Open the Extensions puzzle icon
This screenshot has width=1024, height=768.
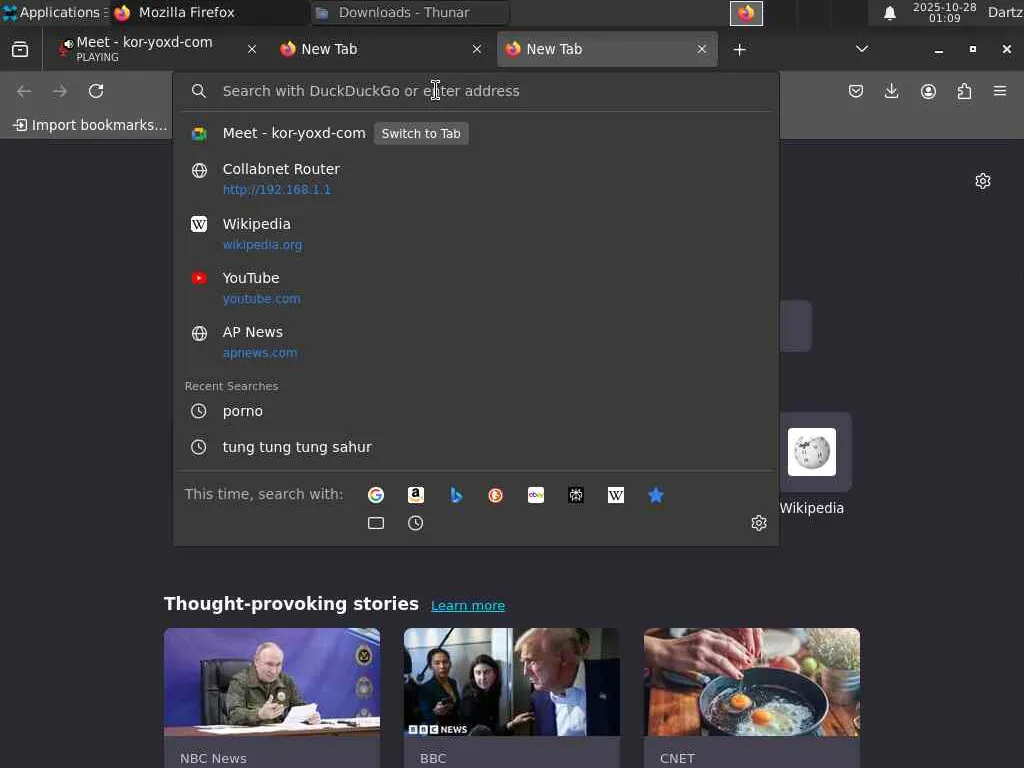964,91
